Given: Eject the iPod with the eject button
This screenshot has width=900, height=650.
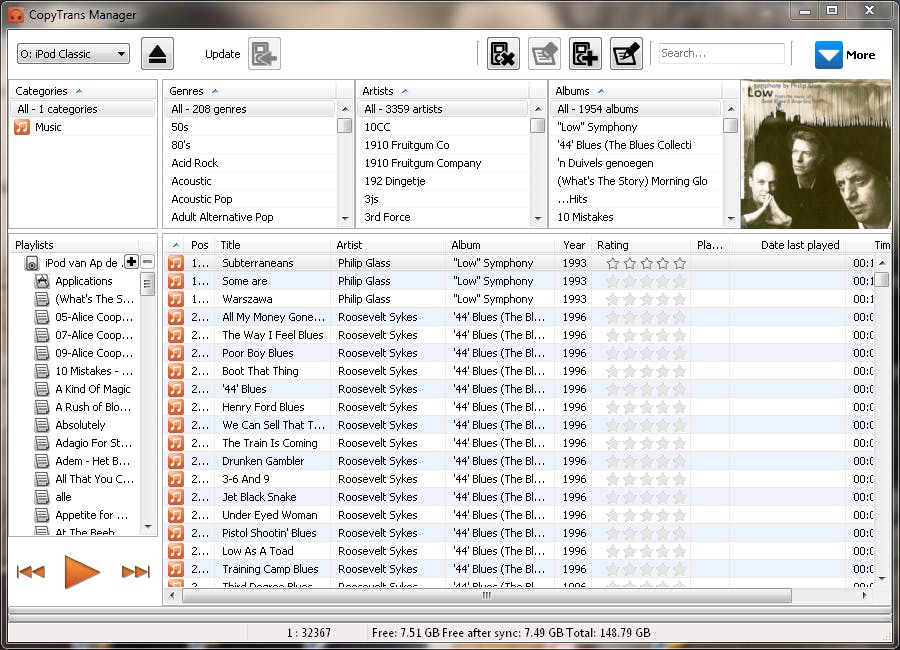Looking at the screenshot, I should [157, 54].
